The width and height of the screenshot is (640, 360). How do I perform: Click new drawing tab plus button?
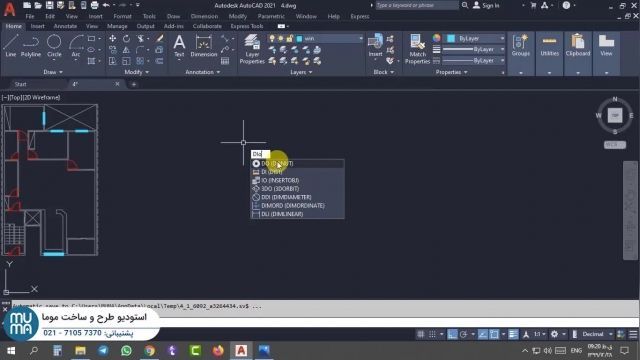[x=133, y=84]
